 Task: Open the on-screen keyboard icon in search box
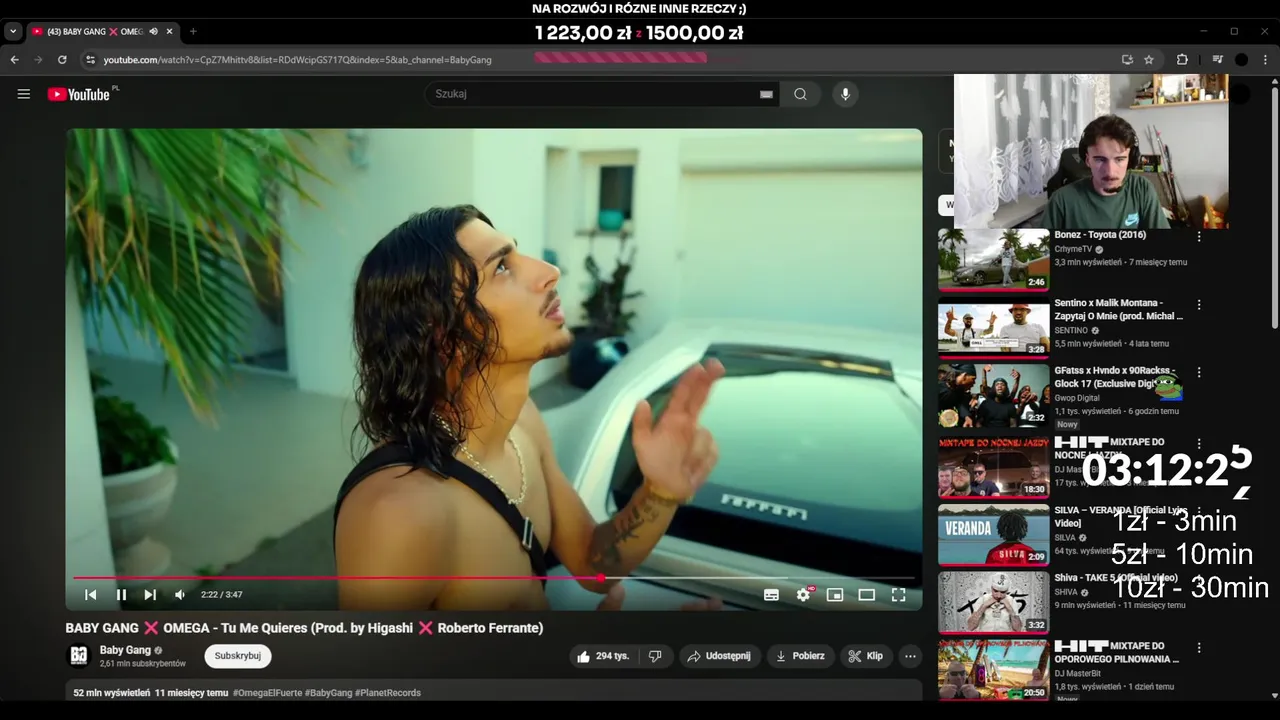coord(766,94)
